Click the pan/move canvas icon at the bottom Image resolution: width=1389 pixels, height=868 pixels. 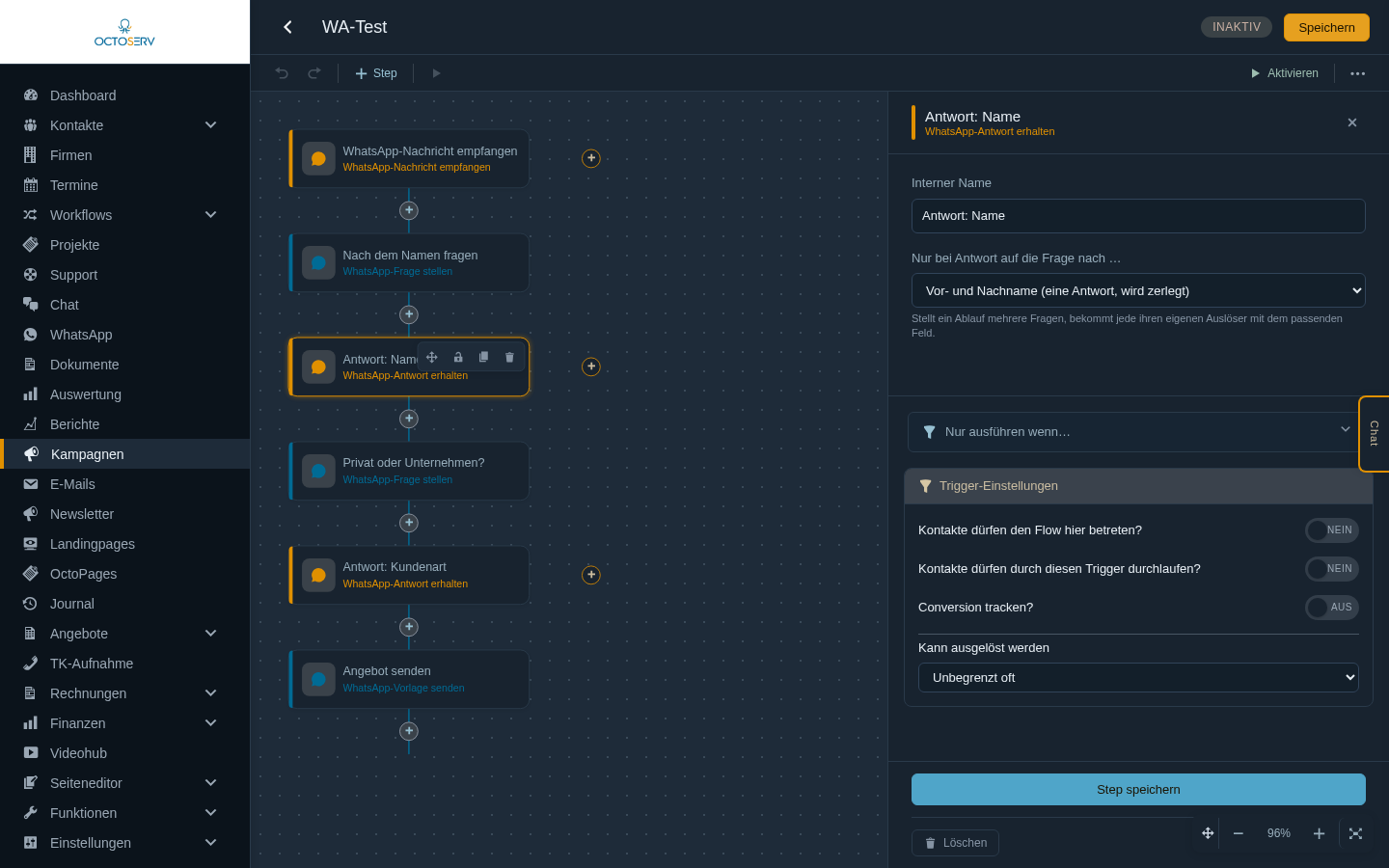coord(1208,833)
